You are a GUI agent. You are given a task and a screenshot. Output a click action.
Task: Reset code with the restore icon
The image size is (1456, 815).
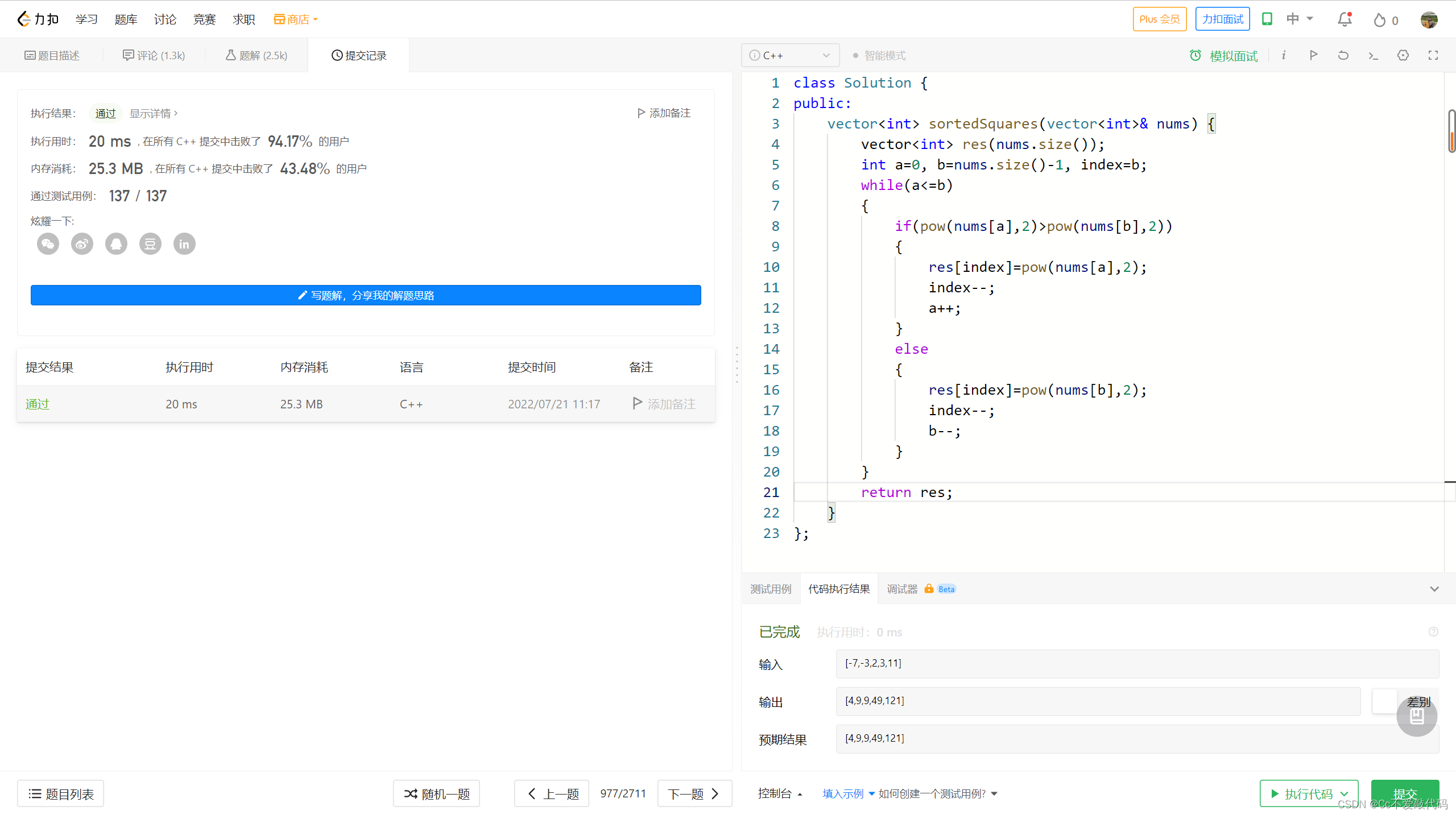(1343, 55)
